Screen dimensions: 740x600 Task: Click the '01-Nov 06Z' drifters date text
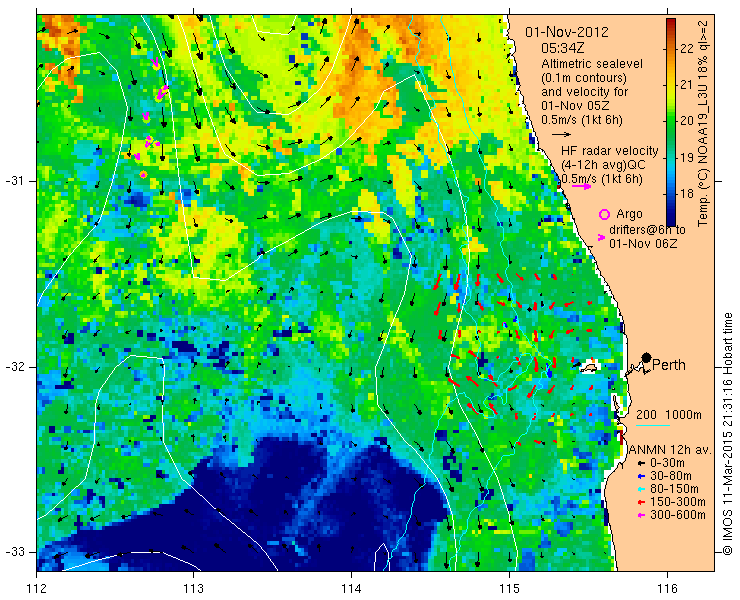click(x=643, y=244)
